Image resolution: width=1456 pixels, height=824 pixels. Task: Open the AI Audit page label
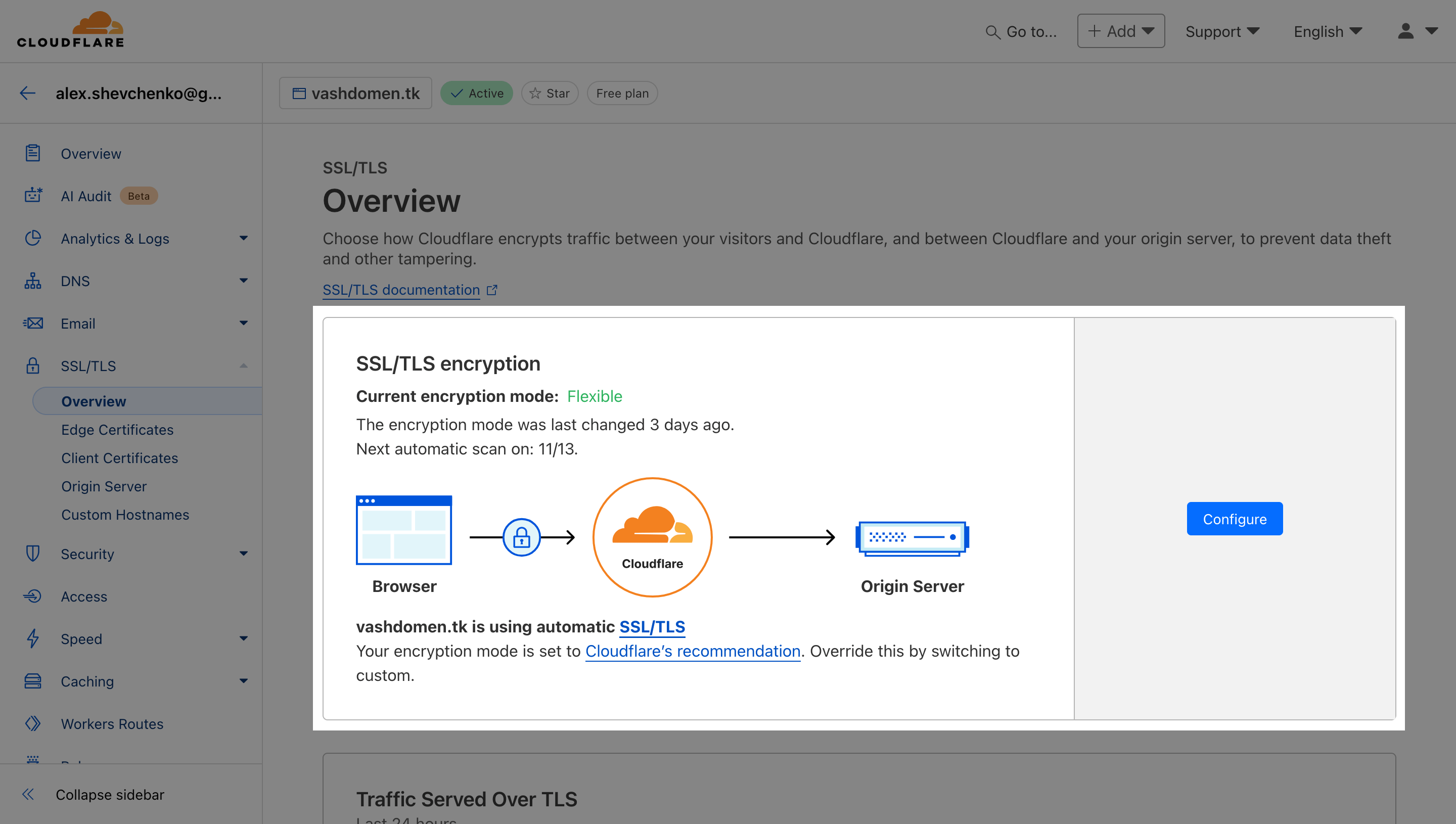pos(86,196)
